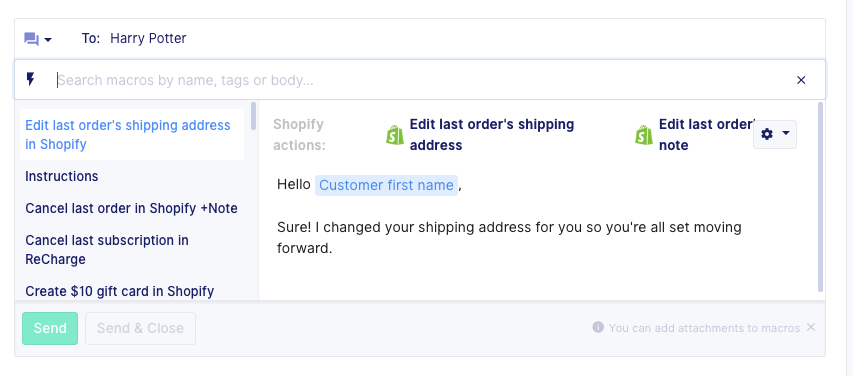Click the lightning bolt macros icon
Viewport: 853px width, 376px height.
pos(31,80)
